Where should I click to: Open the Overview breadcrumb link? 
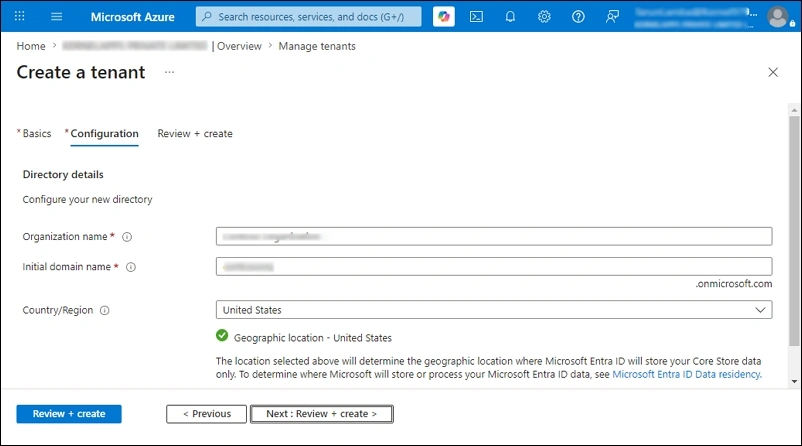239,46
